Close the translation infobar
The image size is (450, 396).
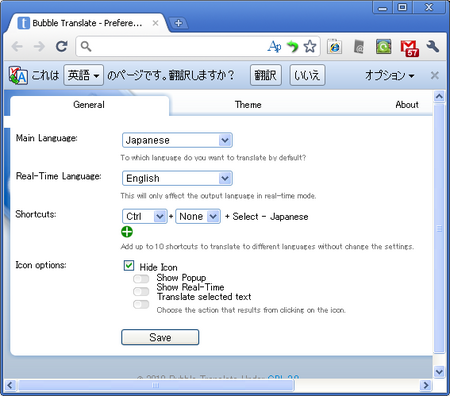(x=434, y=75)
